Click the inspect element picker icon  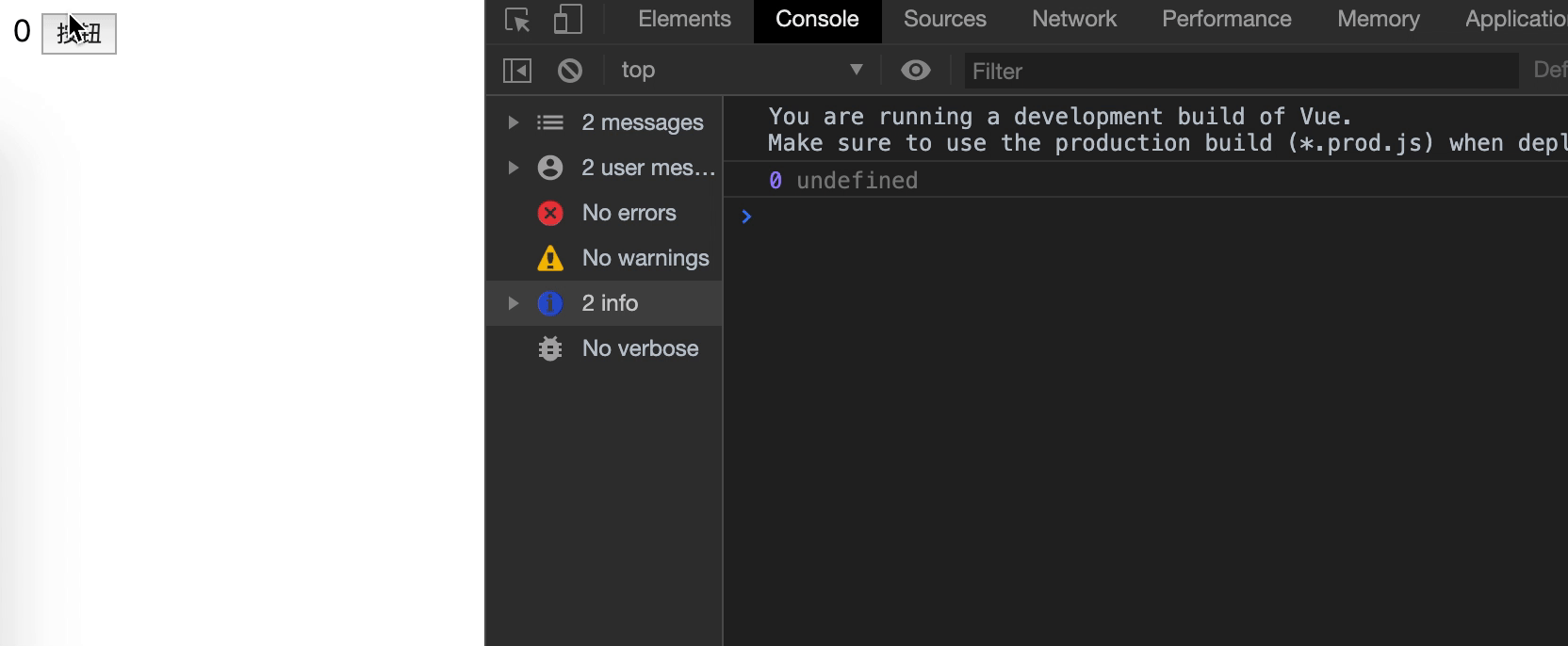coord(517,20)
